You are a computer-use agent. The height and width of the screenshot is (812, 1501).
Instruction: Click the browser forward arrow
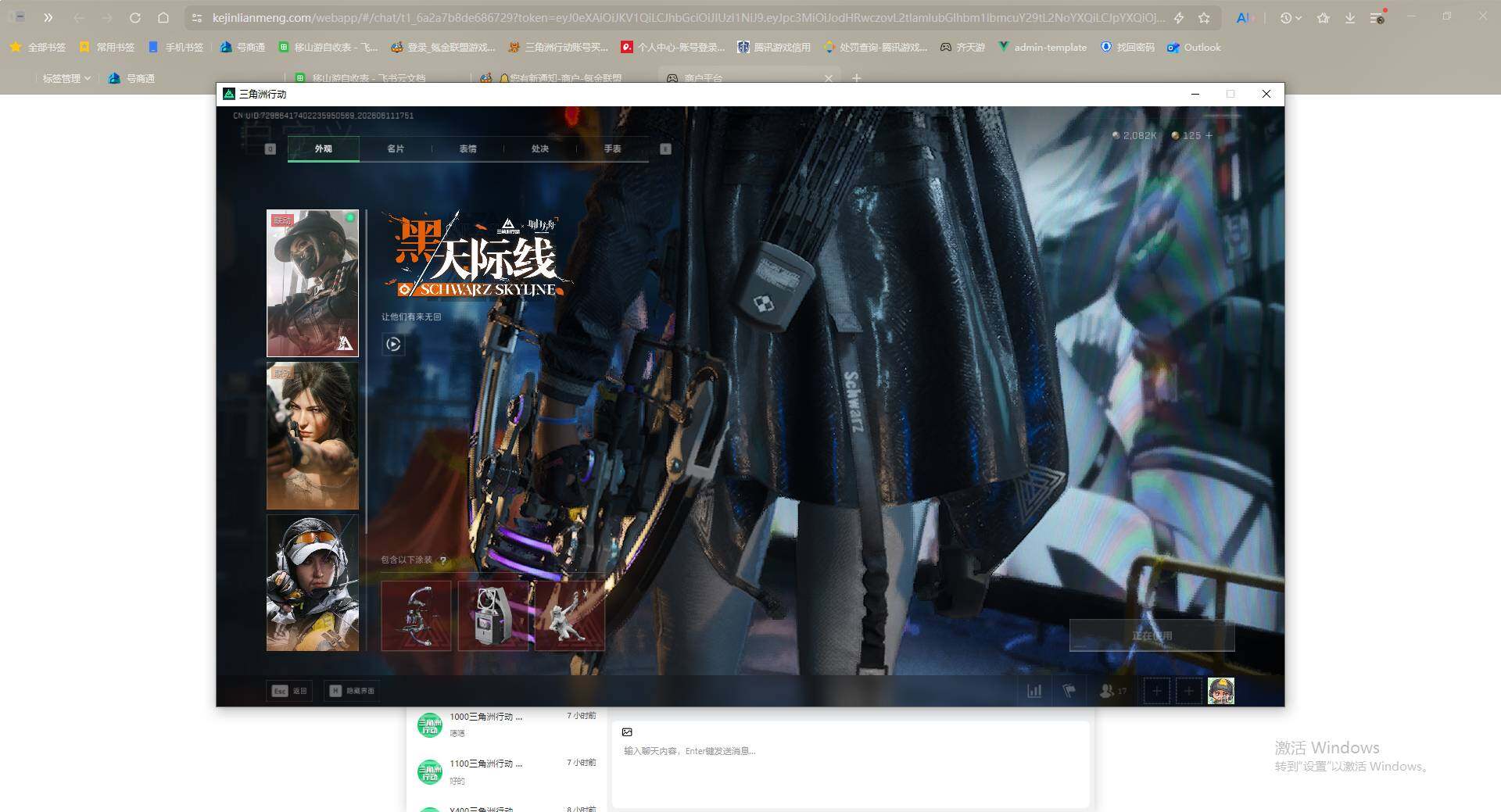click(x=107, y=17)
